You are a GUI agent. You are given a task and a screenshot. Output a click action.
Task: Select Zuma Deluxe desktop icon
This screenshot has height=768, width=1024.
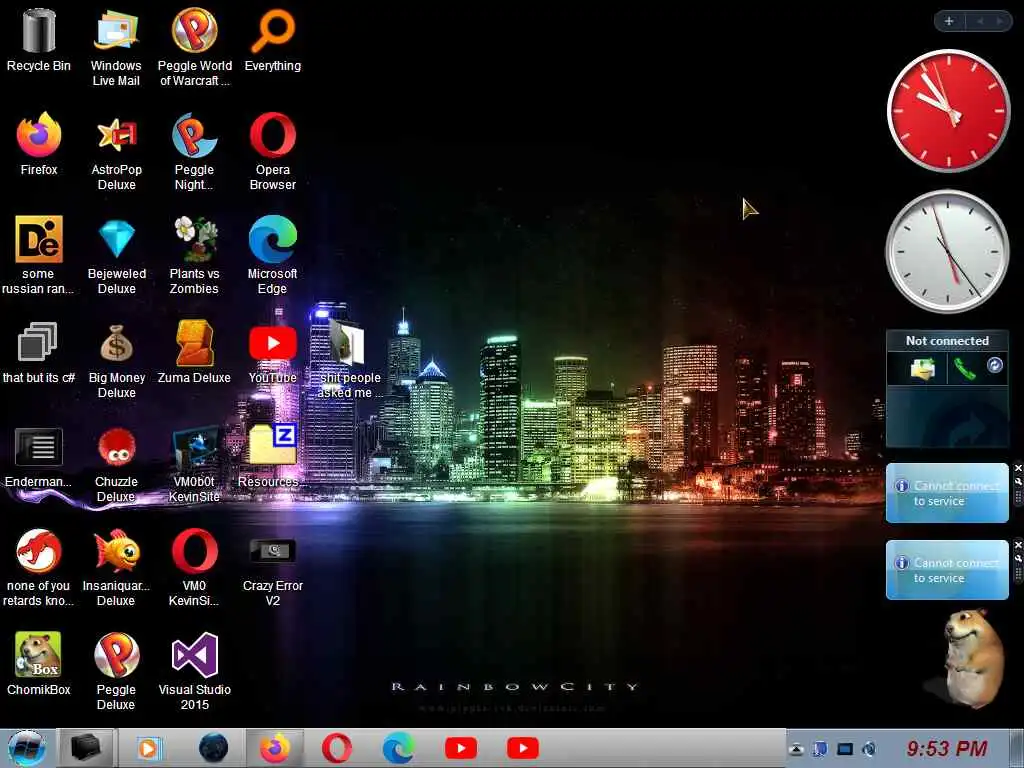pyautogui.click(x=195, y=352)
